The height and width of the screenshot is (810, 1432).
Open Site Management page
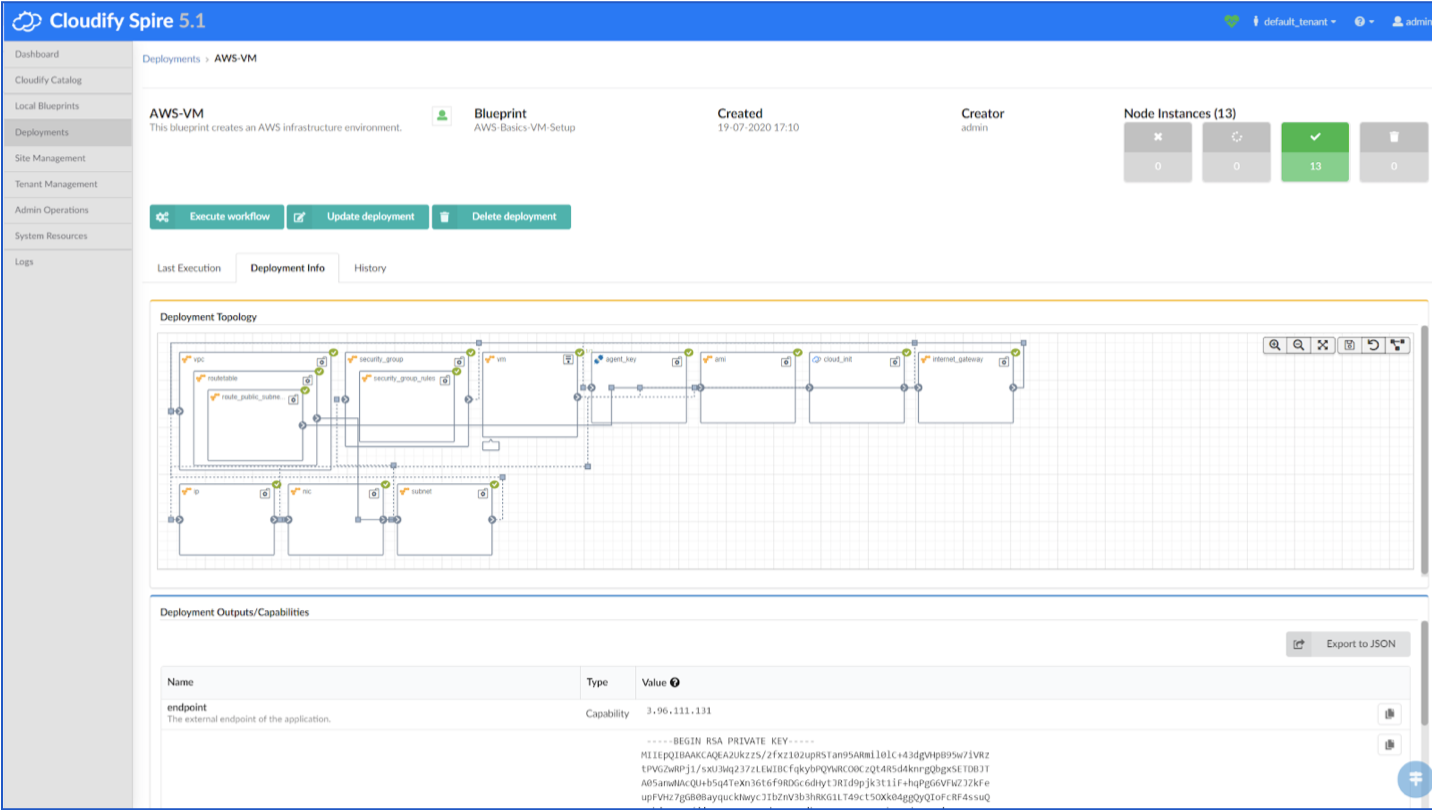pos(67,158)
